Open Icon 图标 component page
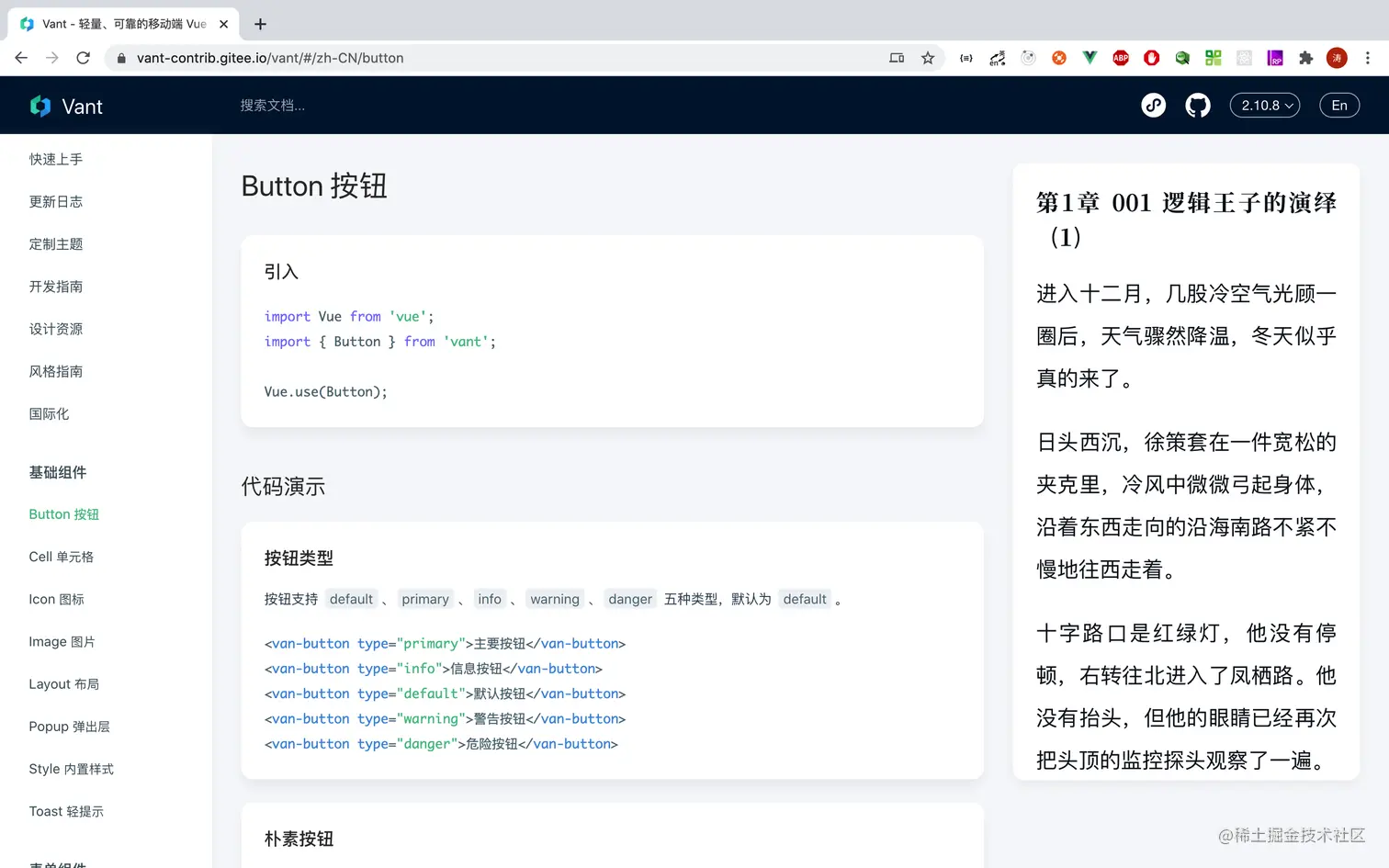The width and height of the screenshot is (1389, 868). tap(57, 599)
